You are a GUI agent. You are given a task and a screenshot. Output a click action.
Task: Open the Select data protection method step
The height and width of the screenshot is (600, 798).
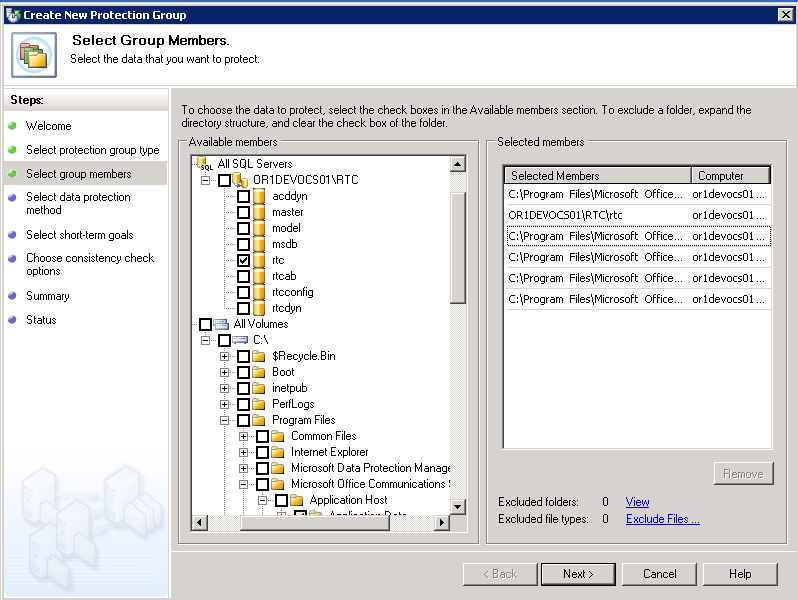[x=78, y=203]
